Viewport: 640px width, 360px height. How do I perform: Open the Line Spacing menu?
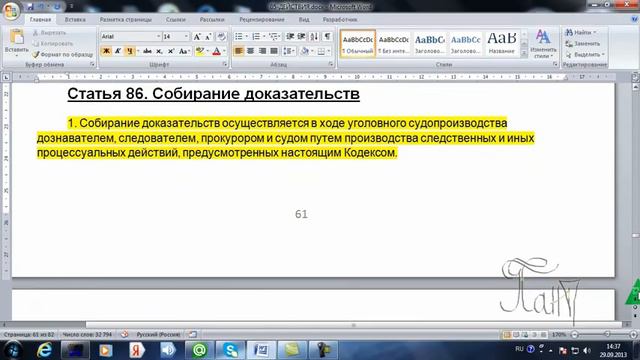[289, 51]
